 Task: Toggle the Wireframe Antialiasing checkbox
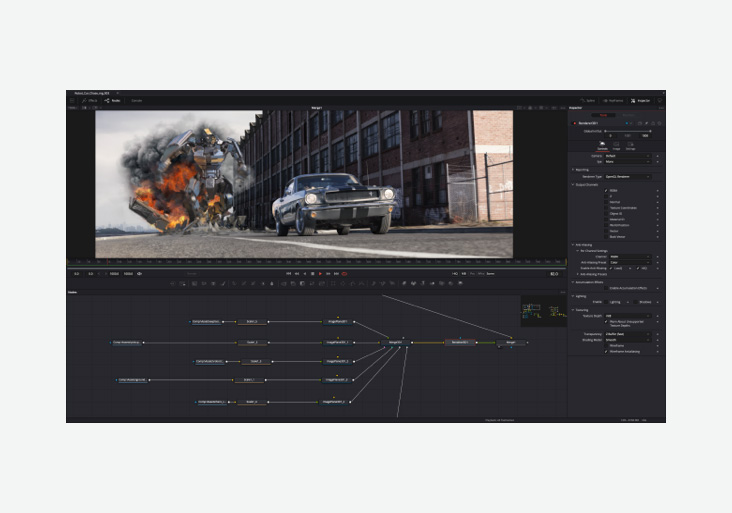click(x=606, y=351)
